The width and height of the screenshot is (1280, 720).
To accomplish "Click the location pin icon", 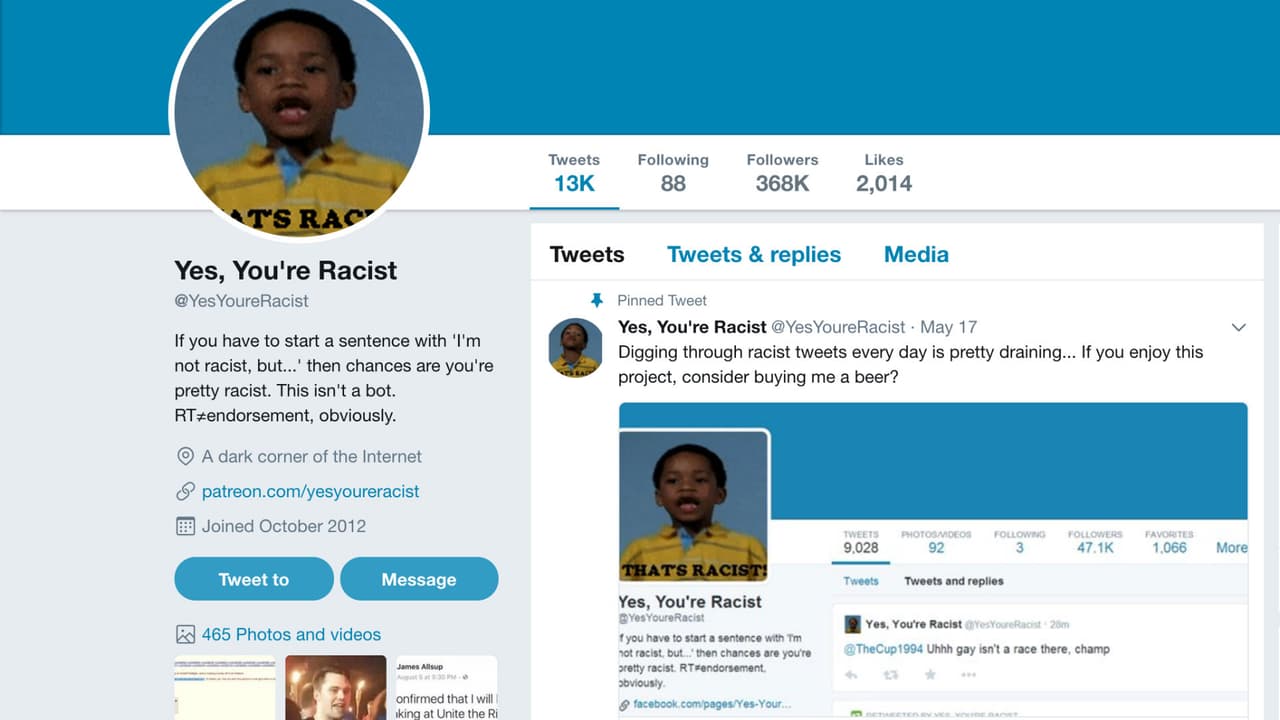I will pos(185,456).
